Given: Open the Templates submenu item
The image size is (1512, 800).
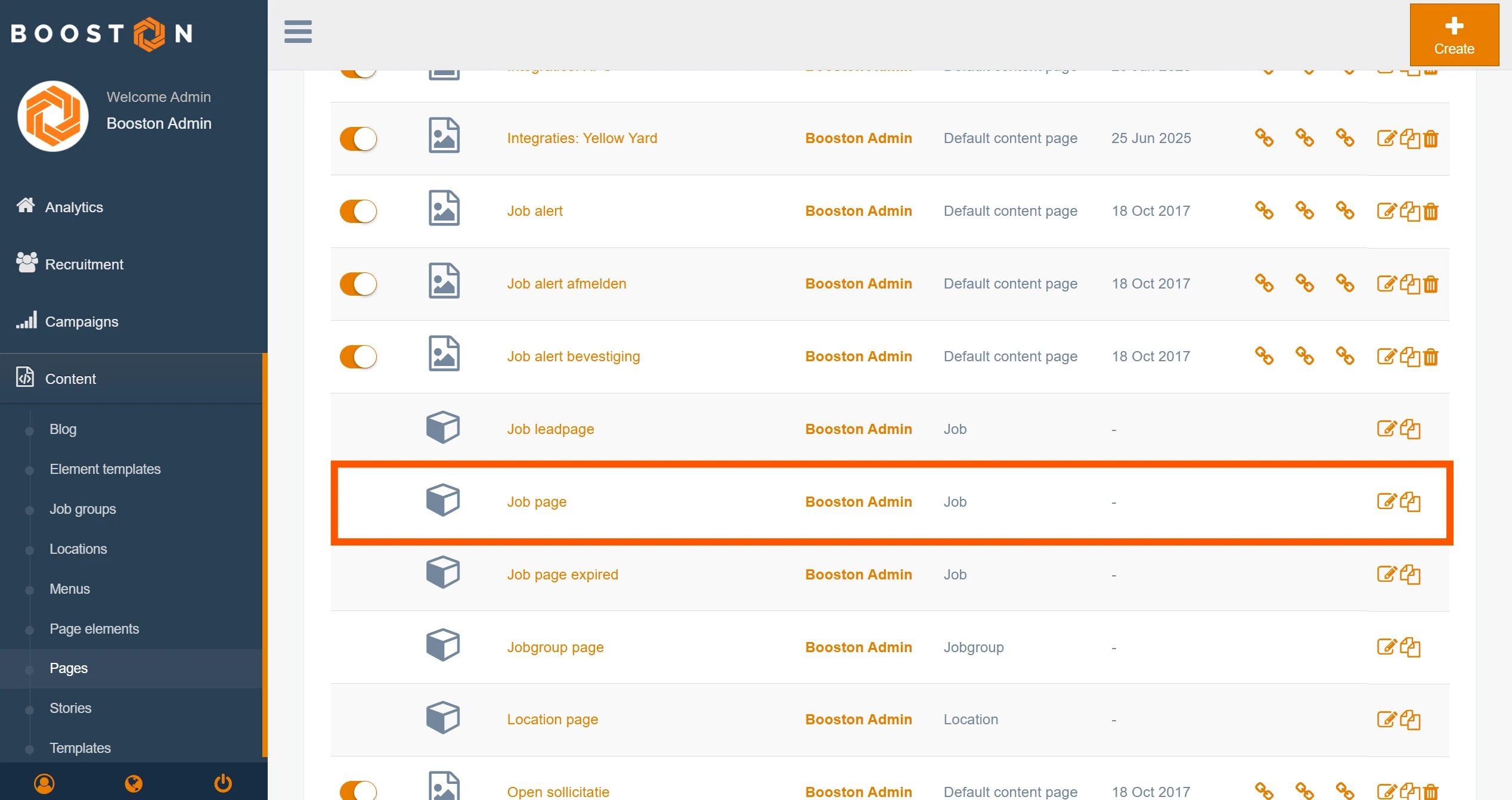Looking at the screenshot, I should (80, 748).
